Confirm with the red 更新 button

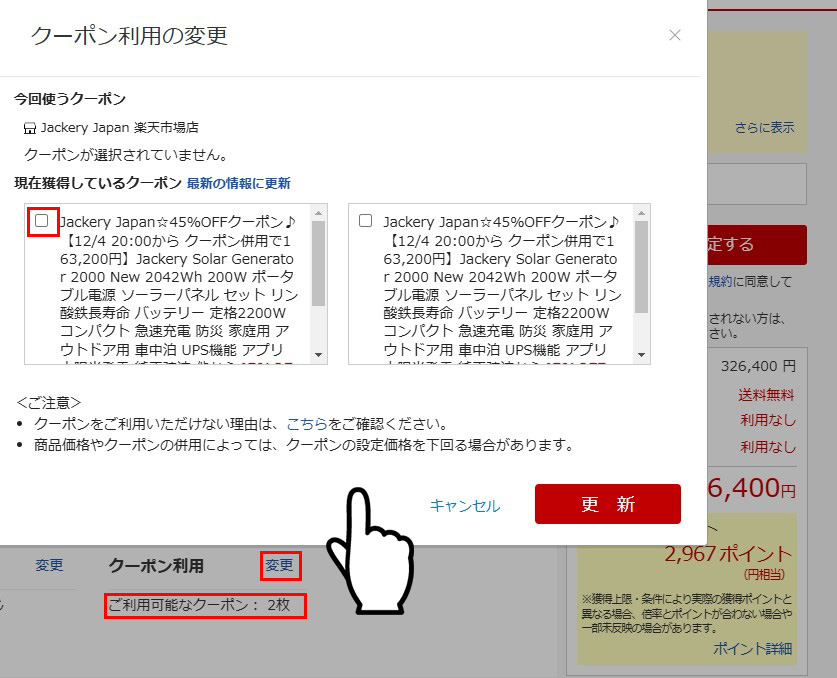coord(608,504)
